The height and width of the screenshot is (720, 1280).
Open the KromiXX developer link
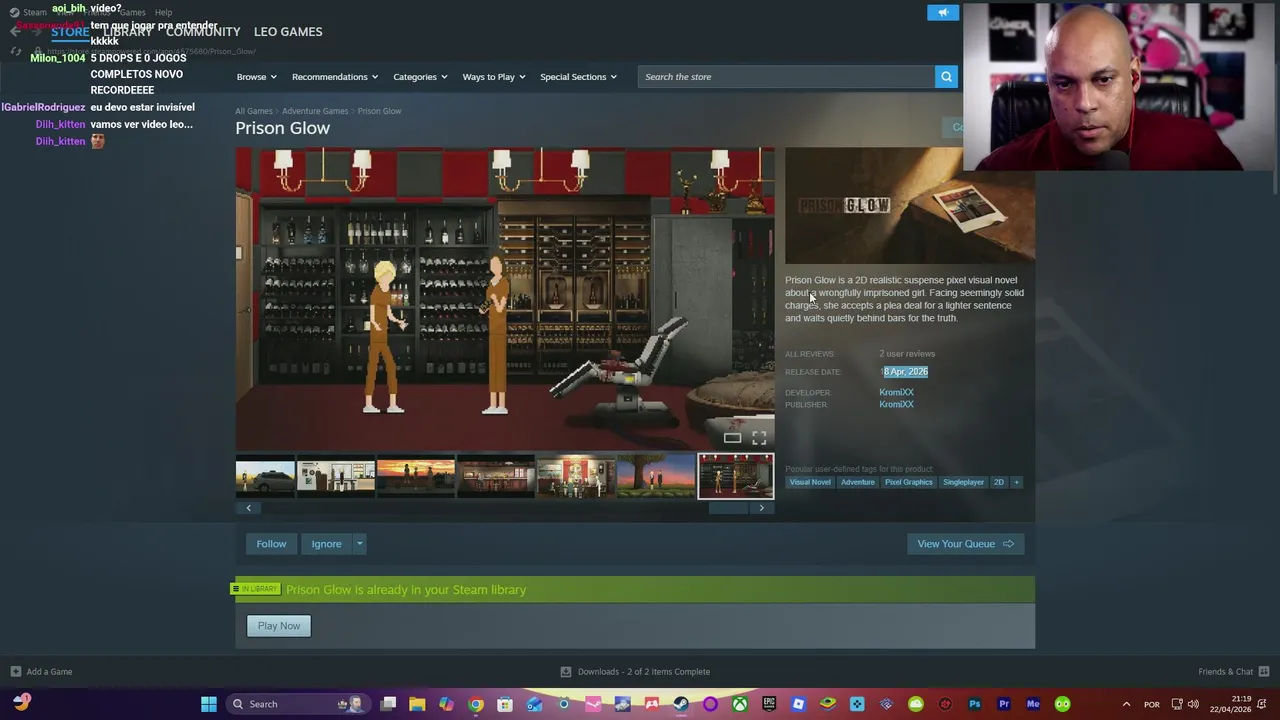(x=896, y=392)
